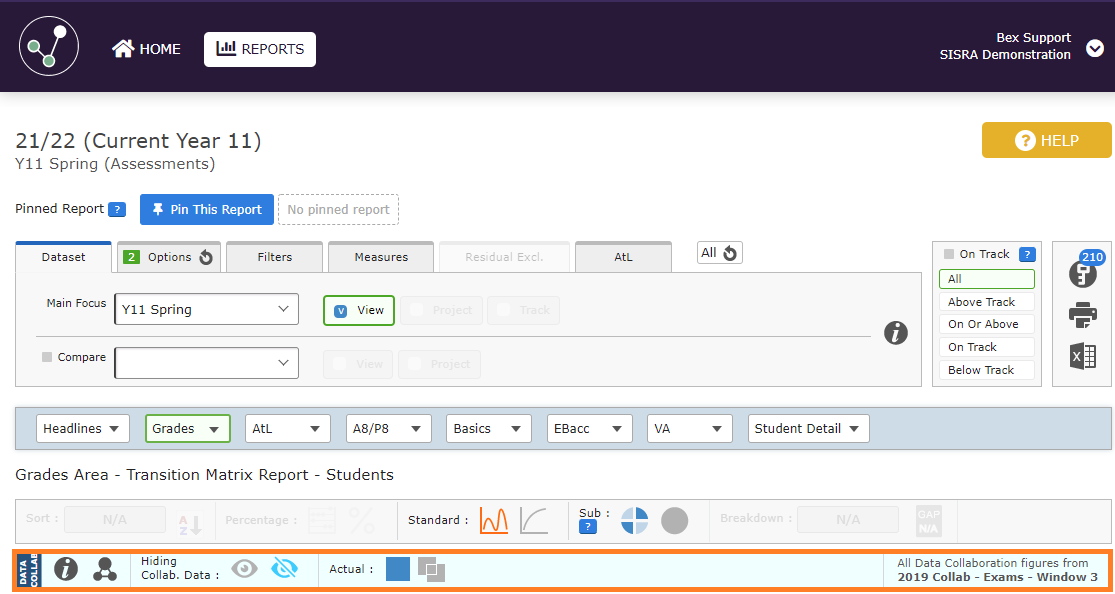This screenshot has width=1115, height=594.
Task: Show collaboration data with the eye icon
Action: pyautogui.click(x=244, y=569)
